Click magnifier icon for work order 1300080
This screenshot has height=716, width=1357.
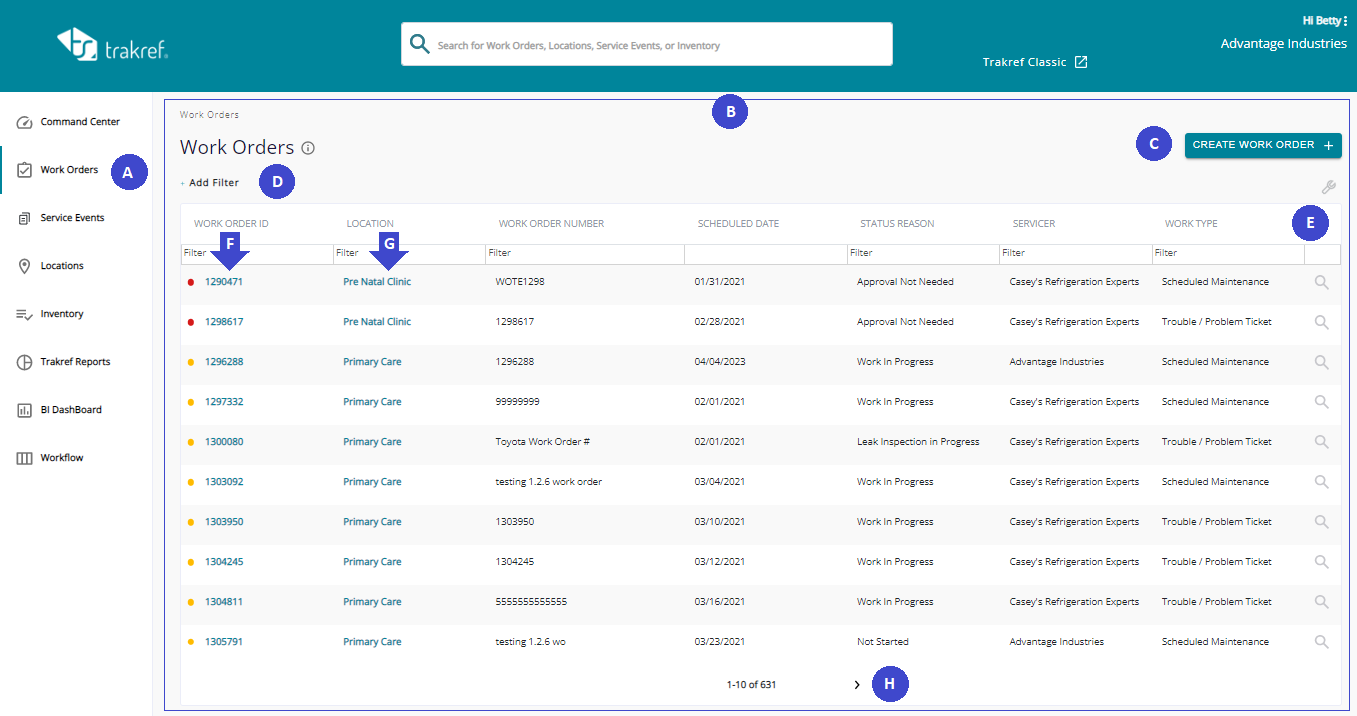pos(1322,442)
